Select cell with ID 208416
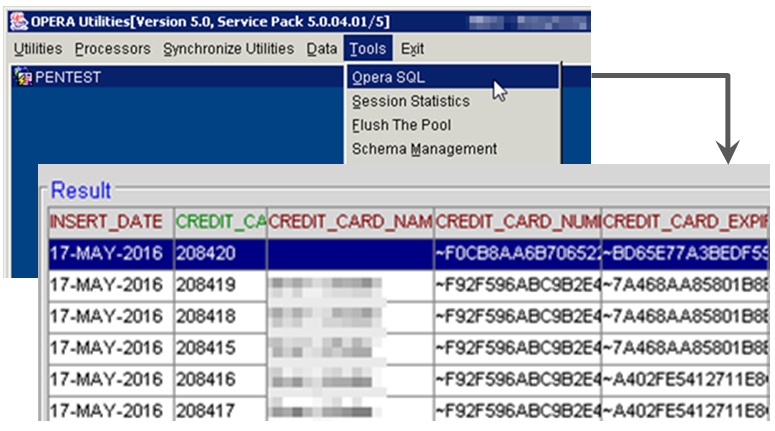The width and height of the screenshot is (775, 431). (x=220, y=380)
